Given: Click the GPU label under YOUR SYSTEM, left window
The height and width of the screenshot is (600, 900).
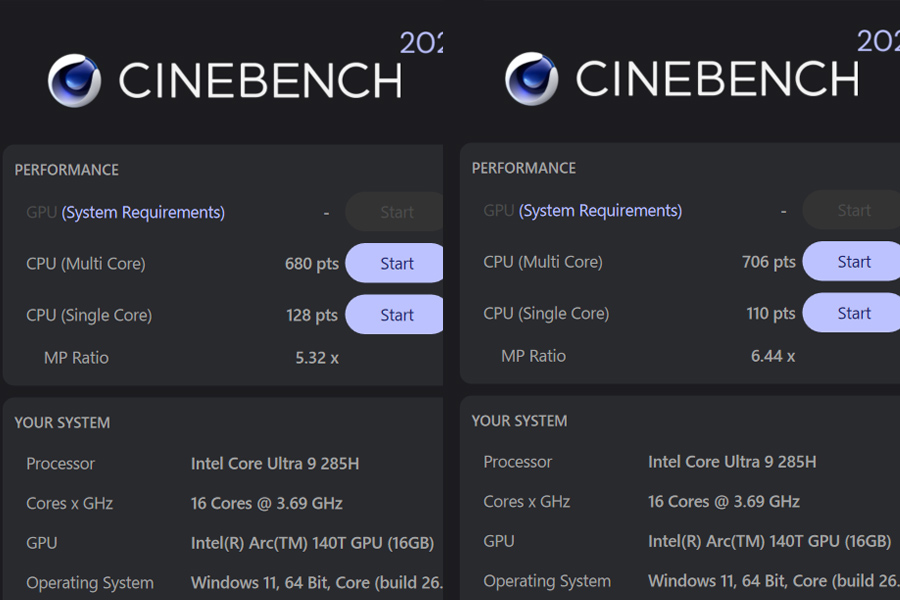Looking at the screenshot, I should click(42, 543).
